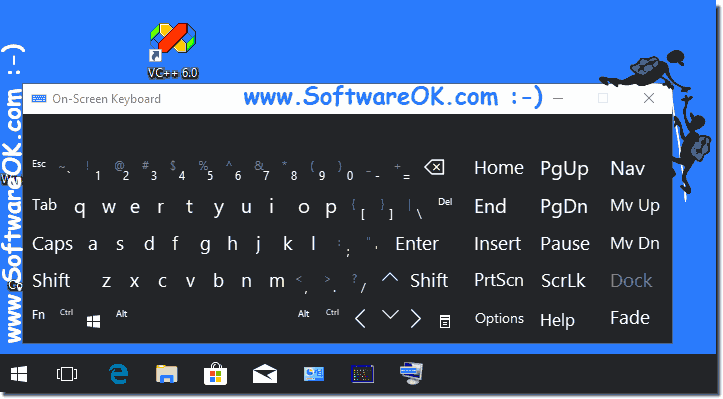723x399 pixels.
Task: Click the Tab key
Action: click(x=44, y=205)
